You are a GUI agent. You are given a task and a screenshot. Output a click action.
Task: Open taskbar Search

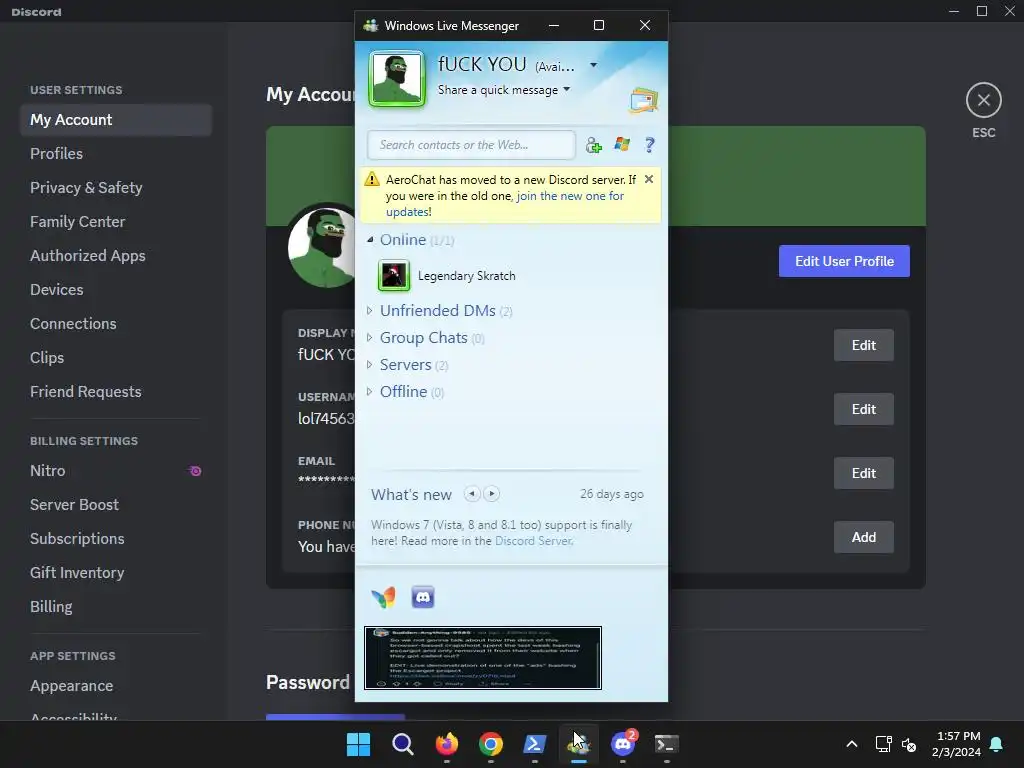click(402, 744)
